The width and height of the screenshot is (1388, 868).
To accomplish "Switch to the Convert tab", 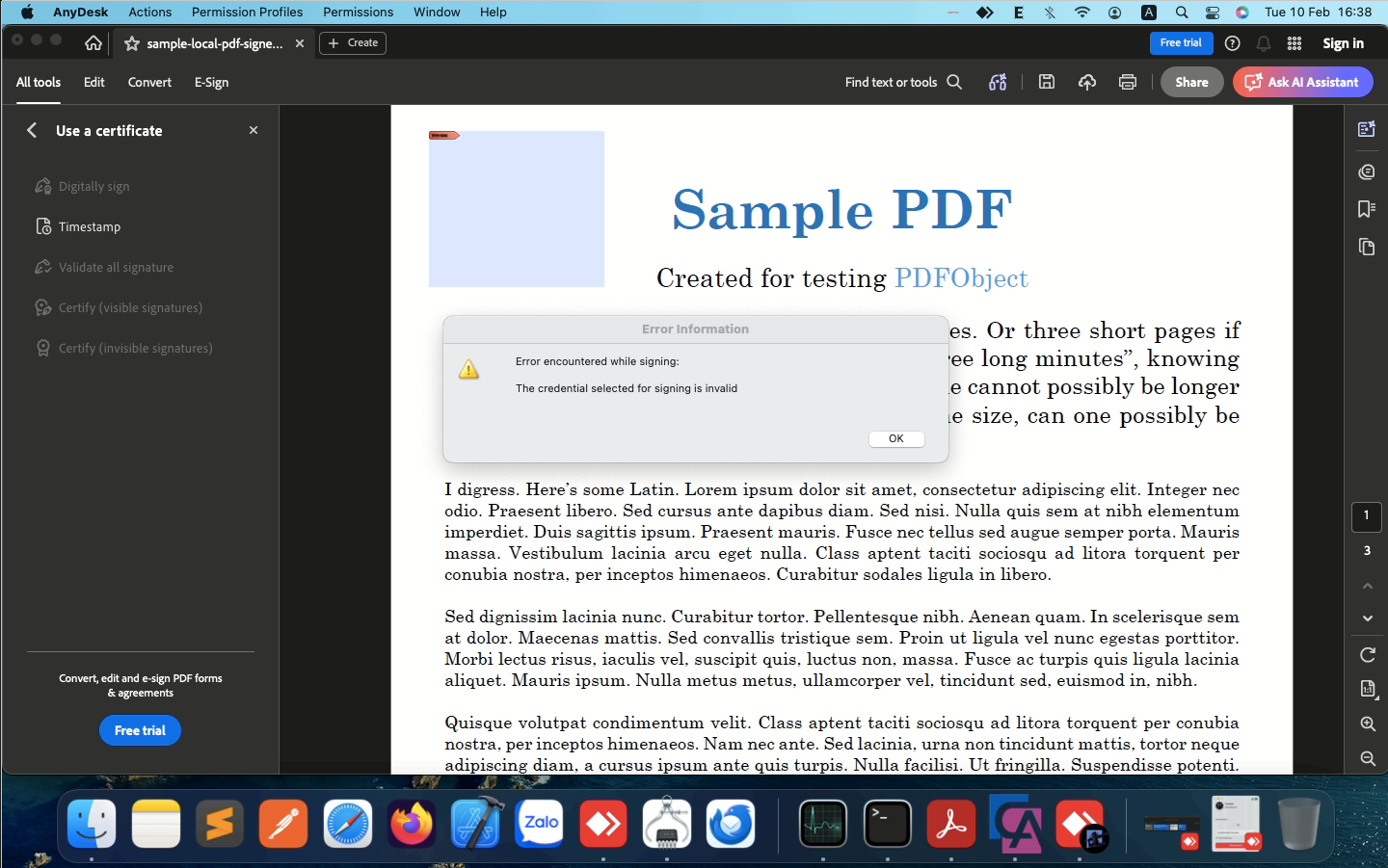I will pos(149,82).
